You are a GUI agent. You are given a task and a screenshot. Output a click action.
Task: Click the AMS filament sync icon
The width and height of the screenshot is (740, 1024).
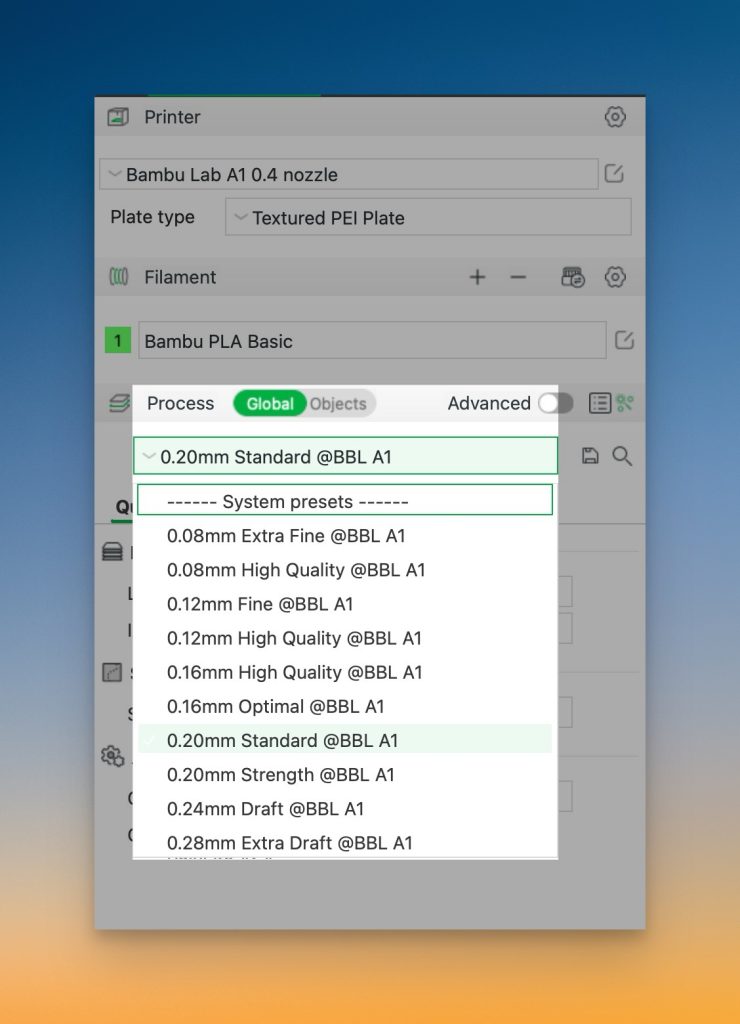572,277
